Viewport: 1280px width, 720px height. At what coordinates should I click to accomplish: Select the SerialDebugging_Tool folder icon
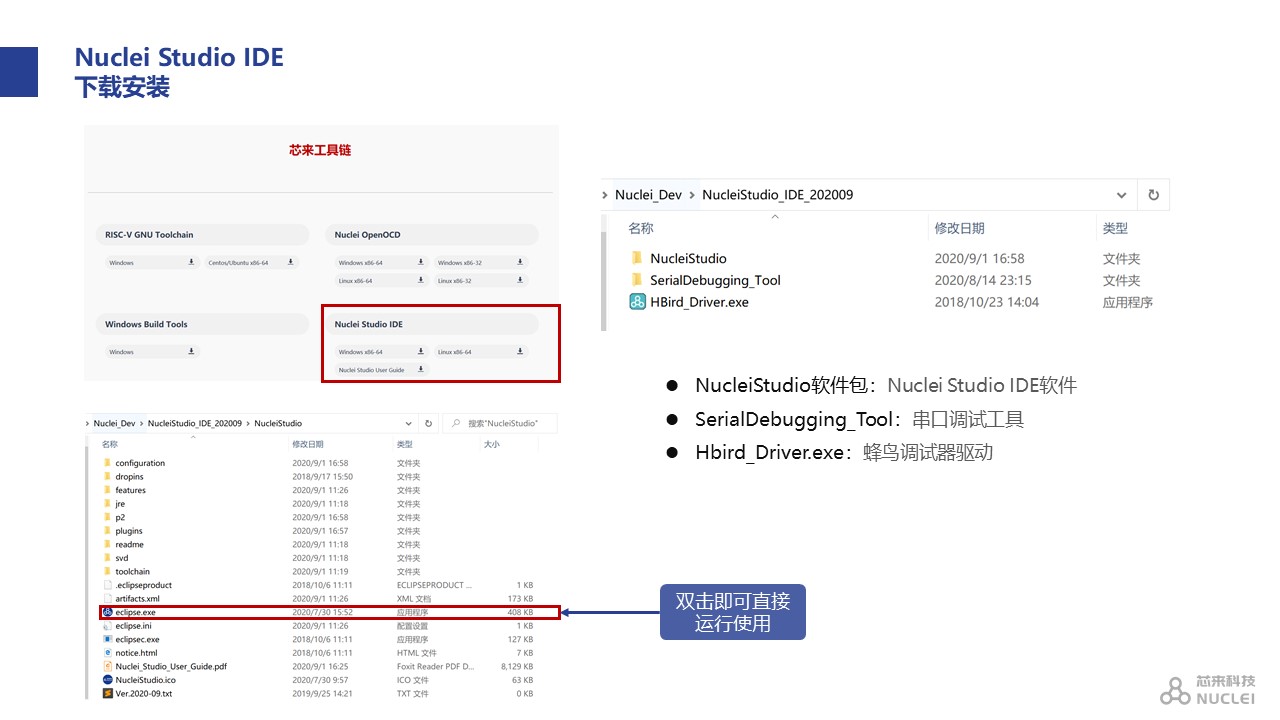point(637,280)
